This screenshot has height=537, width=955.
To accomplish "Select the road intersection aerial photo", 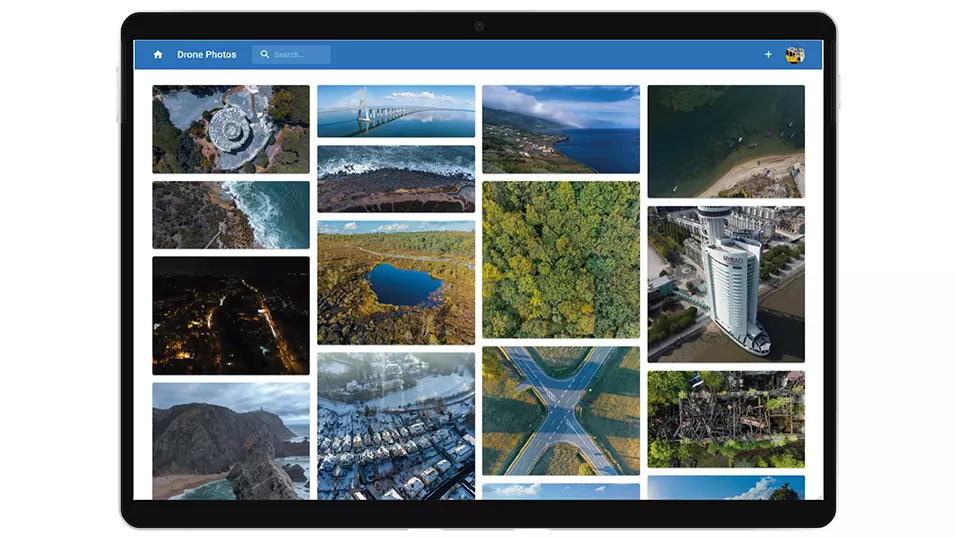I will pyautogui.click(x=561, y=411).
